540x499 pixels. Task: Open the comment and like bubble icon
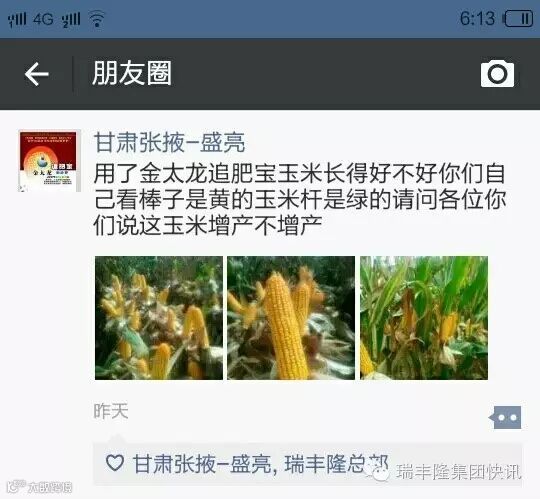[505, 417]
